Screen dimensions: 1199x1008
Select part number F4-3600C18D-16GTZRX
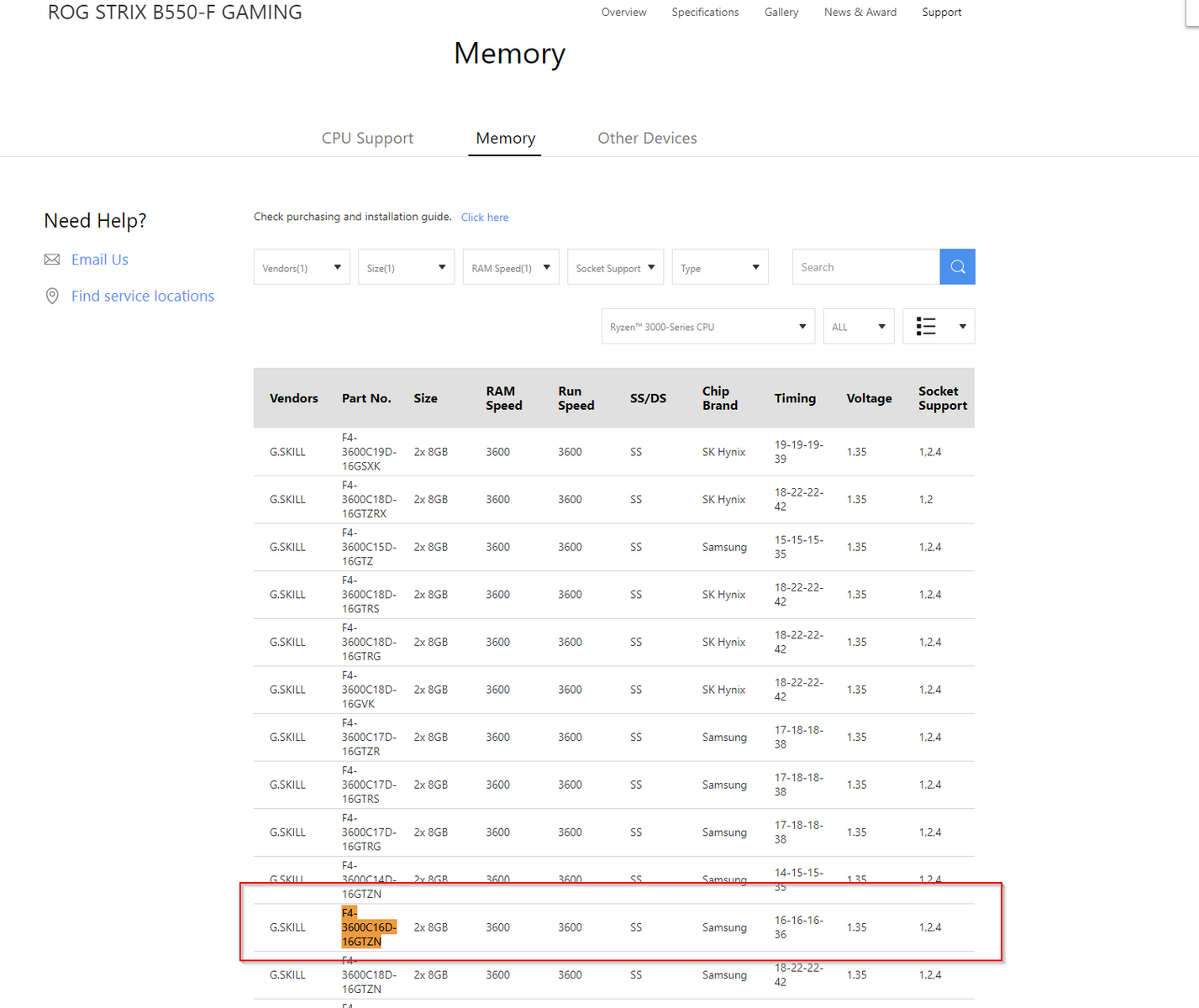[x=369, y=499]
